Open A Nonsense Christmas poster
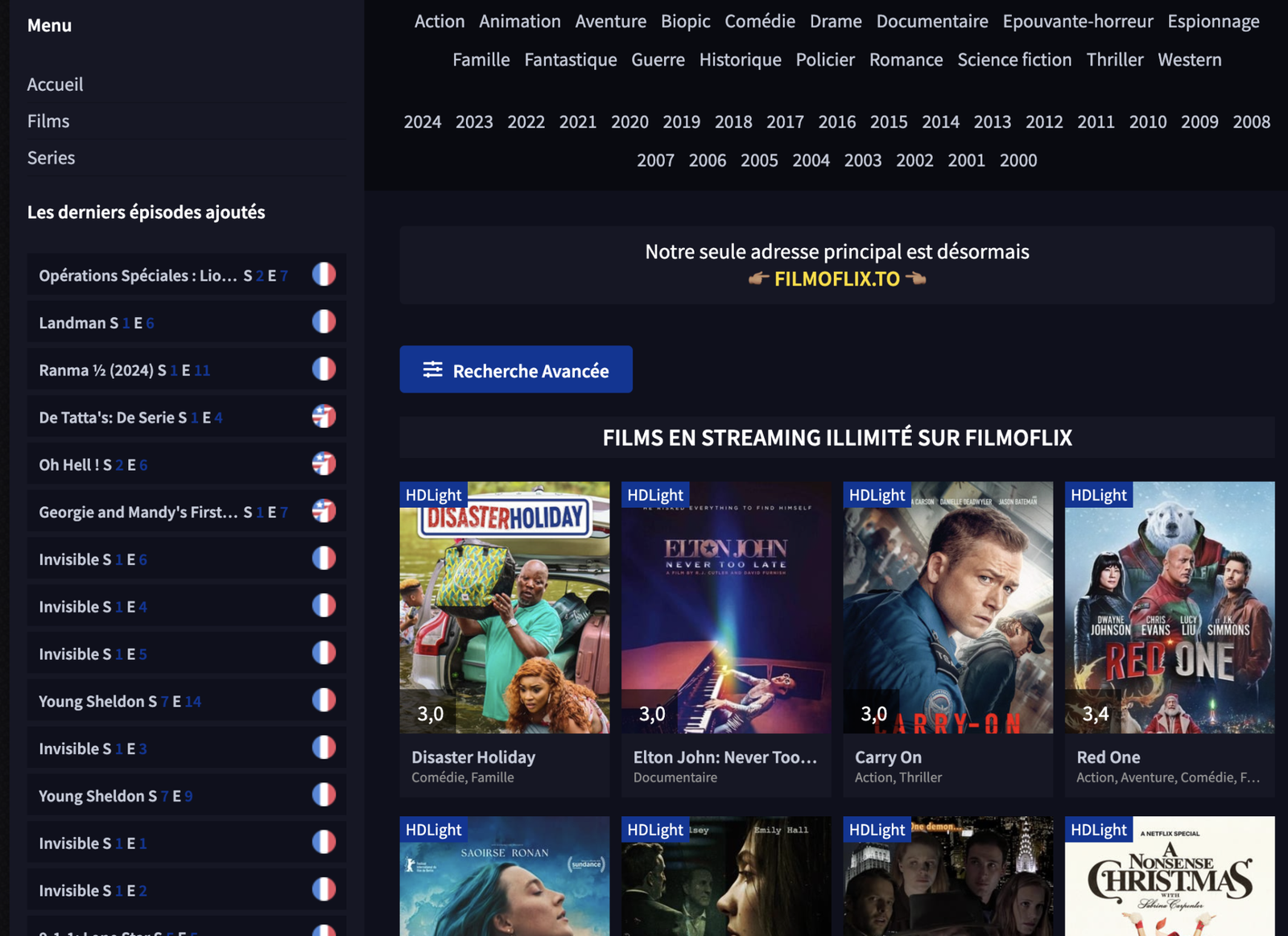 pos(1170,876)
